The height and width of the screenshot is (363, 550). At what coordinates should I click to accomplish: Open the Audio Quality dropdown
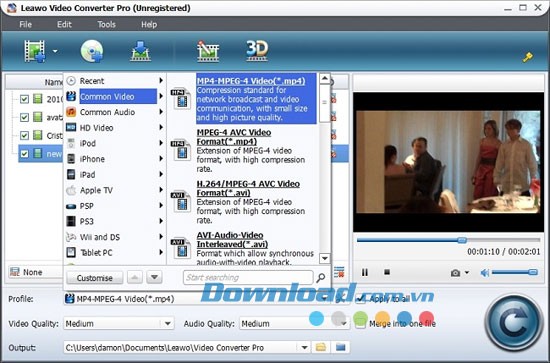click(295, 323)
